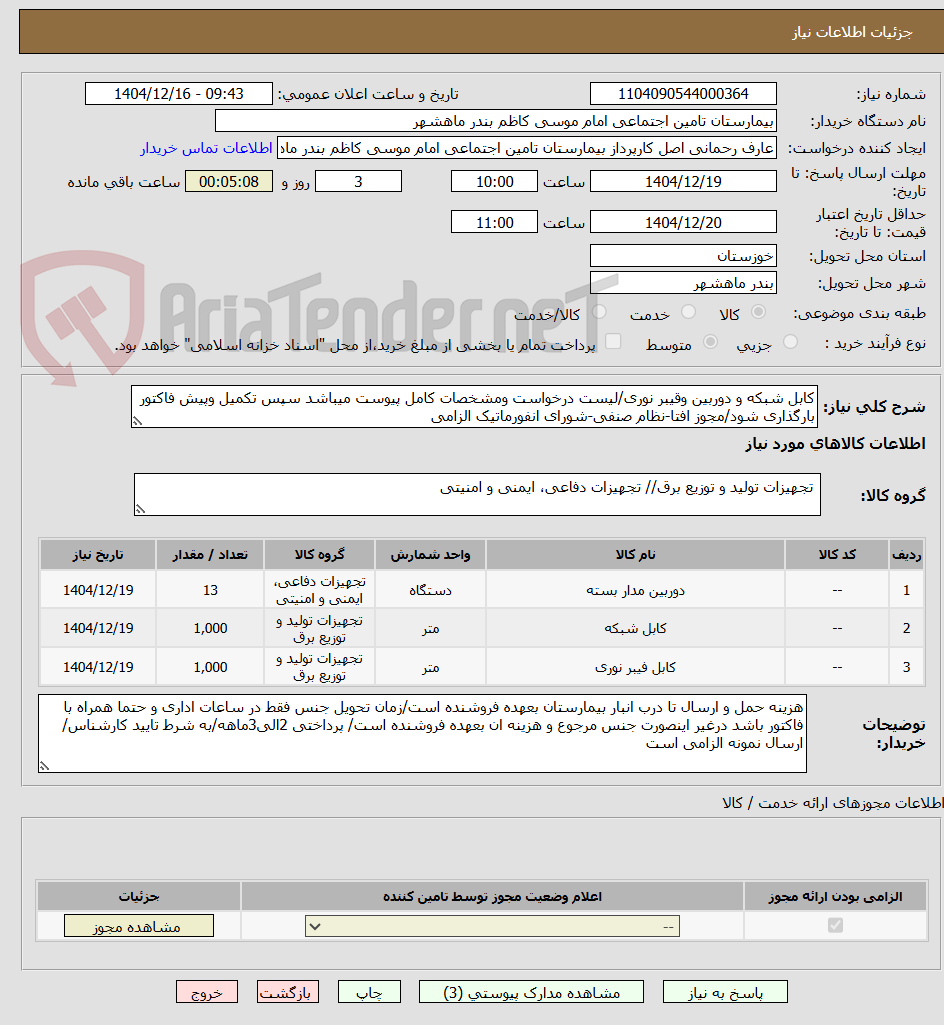Click the استان محل تحویل field خوزستان
Screen dimensions: 944x1025
point(683,256)
